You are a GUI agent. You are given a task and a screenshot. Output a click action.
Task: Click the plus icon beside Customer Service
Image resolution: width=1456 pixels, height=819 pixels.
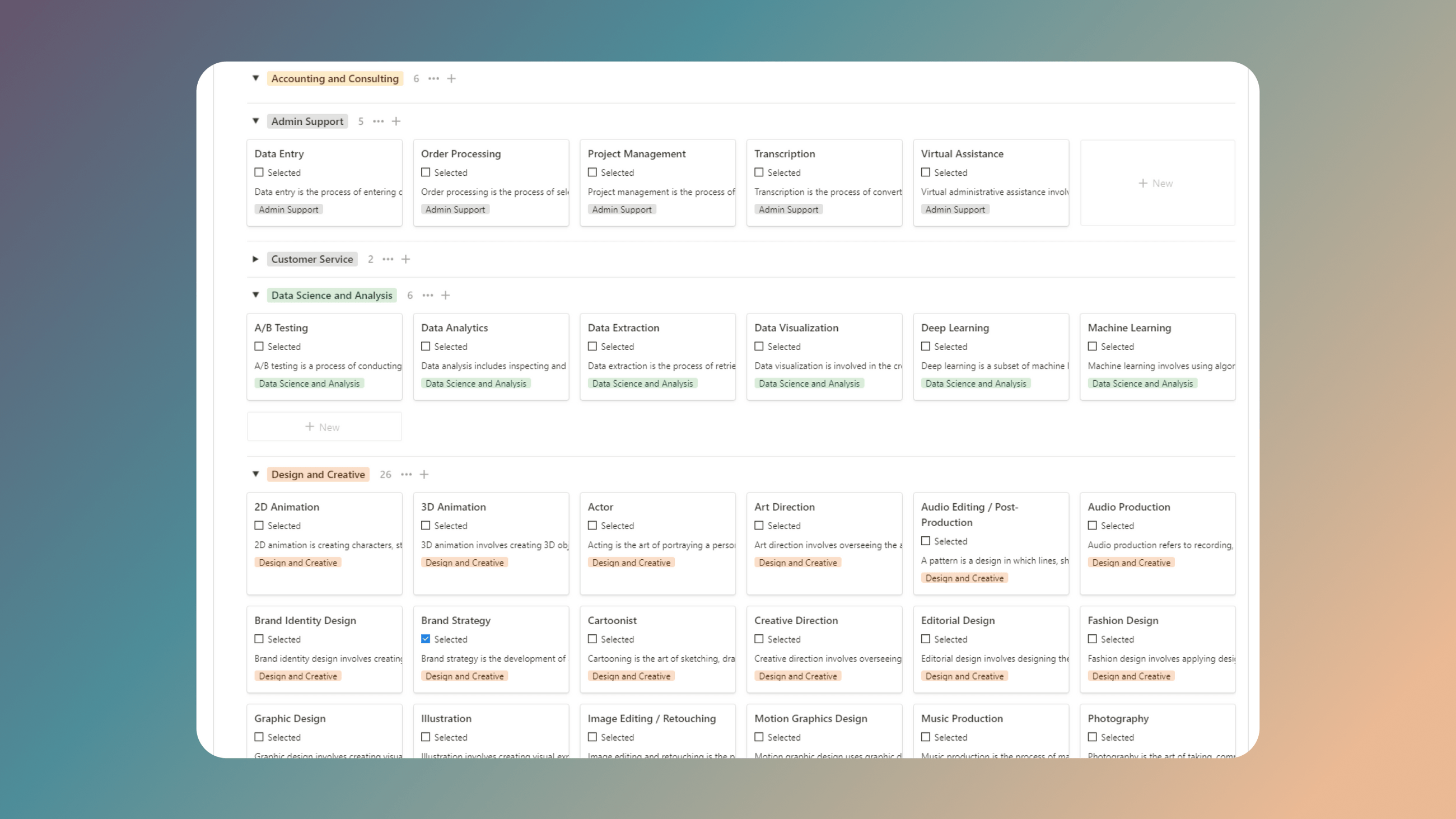tap(406, 259)
